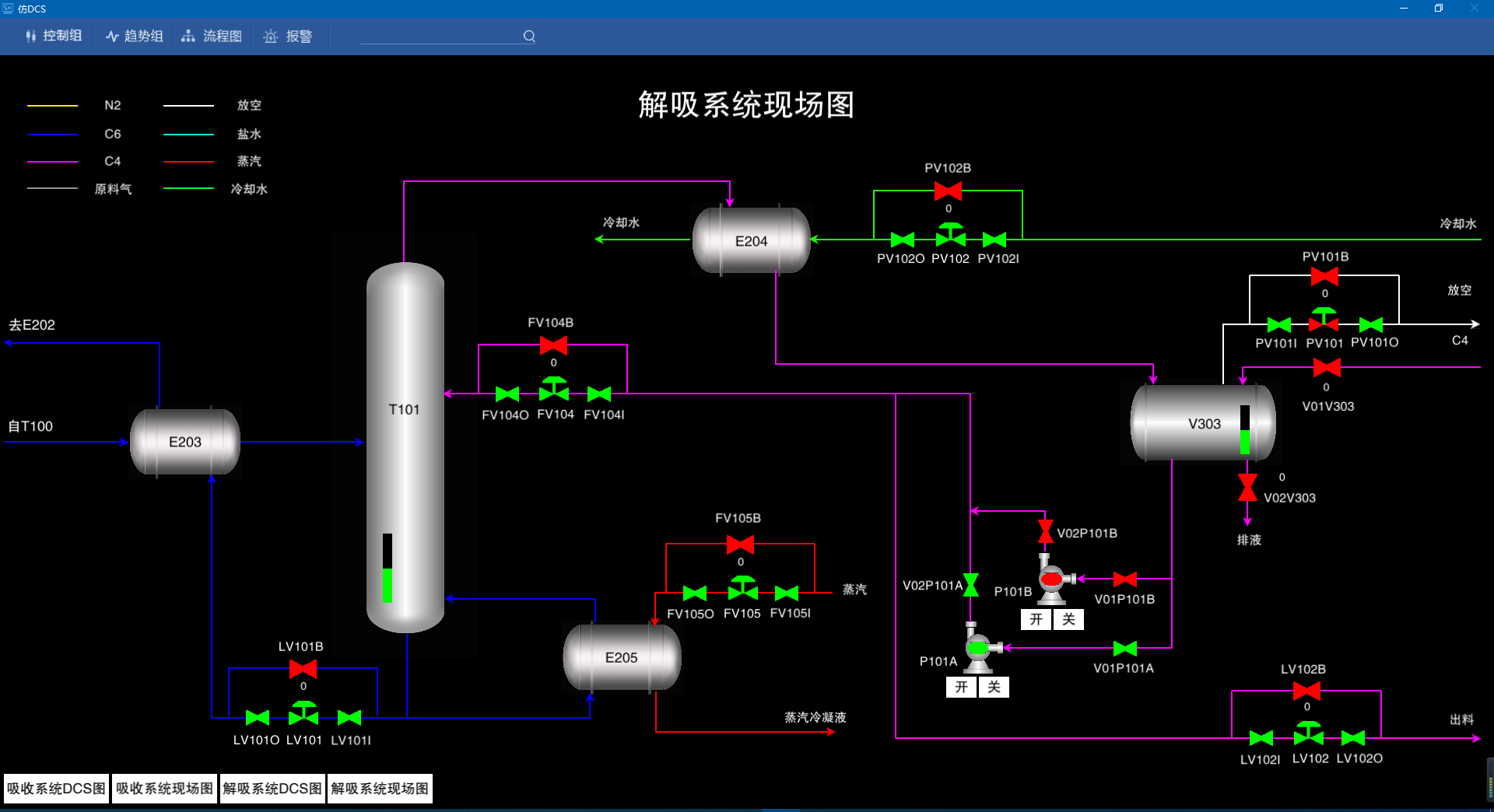This screenshot has height=812, width=1494.
Task: Click the V01V303 red valve
Action: coord(1327,367)
